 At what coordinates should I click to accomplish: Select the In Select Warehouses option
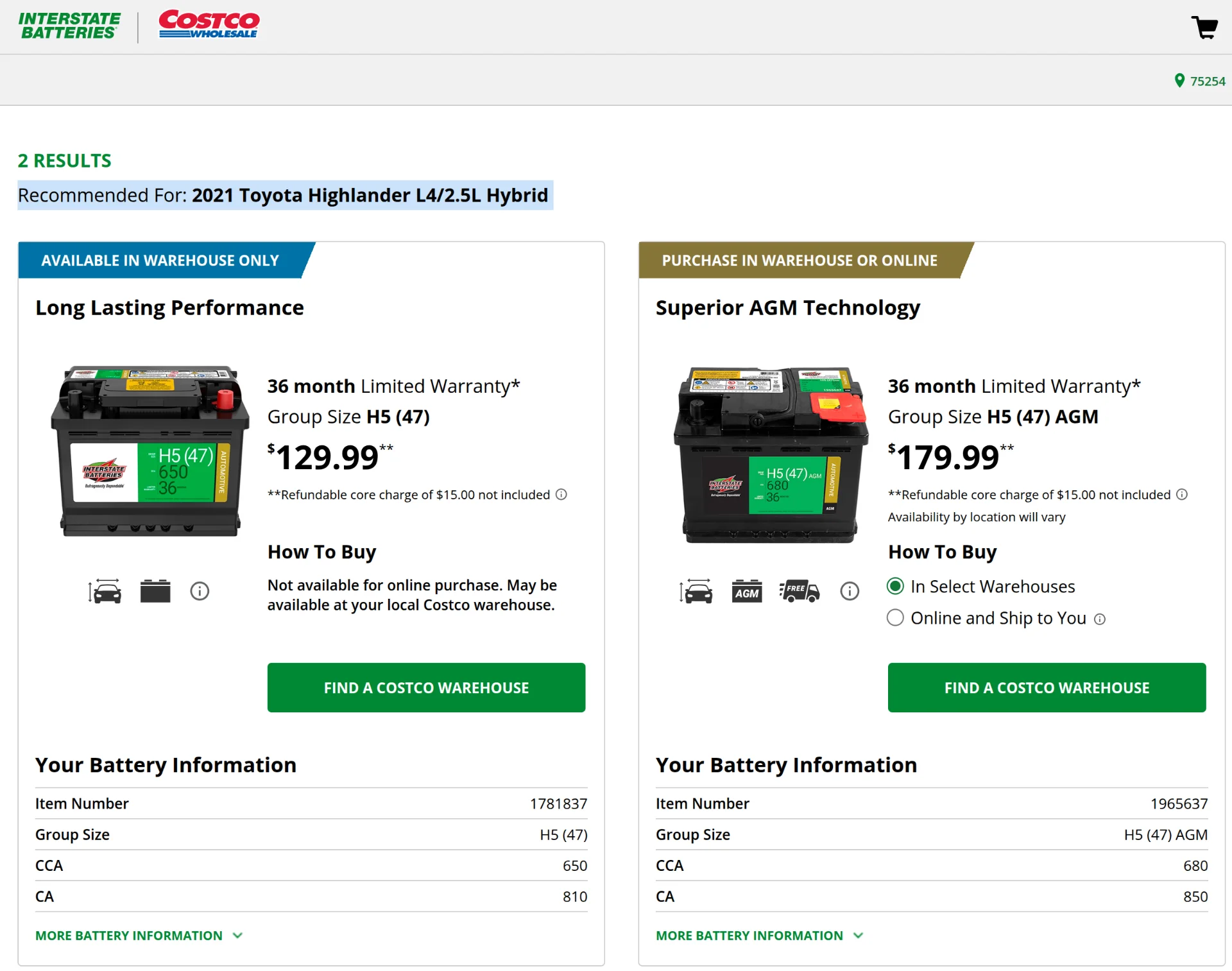[x=895, y=586]
